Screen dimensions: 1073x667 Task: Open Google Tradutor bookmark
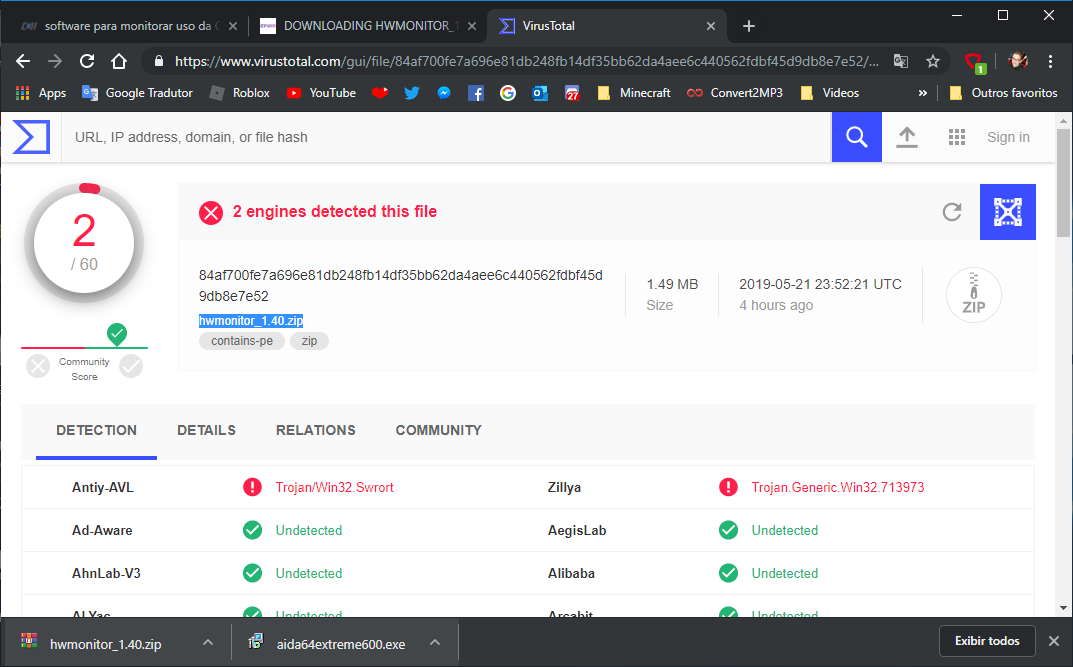(x=138, y=93)
